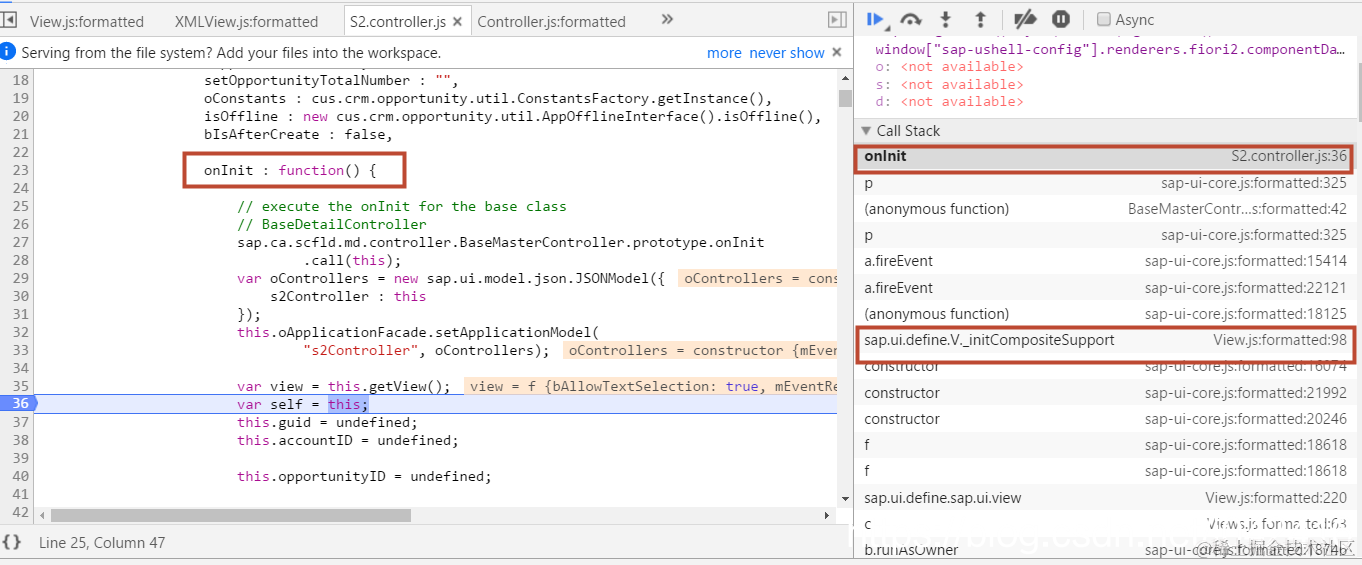Enable the Async checkbox
Viewport: 1362px width, 565px height.
point(1104,19)
